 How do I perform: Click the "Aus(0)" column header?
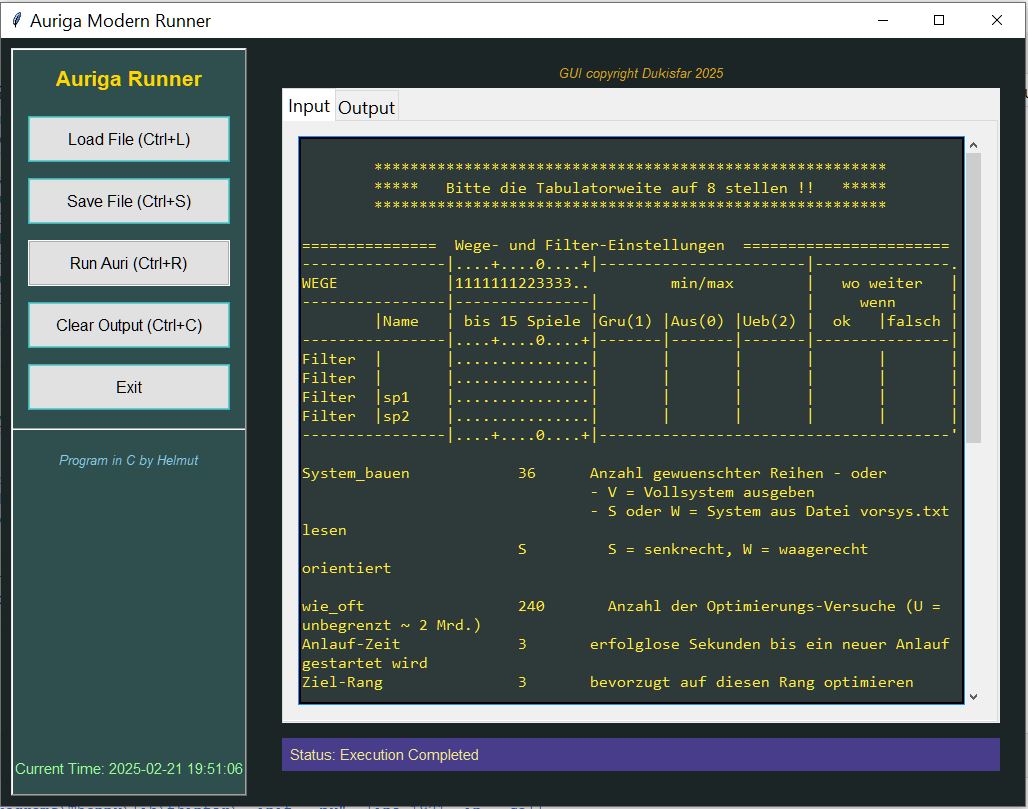[697, 321]
